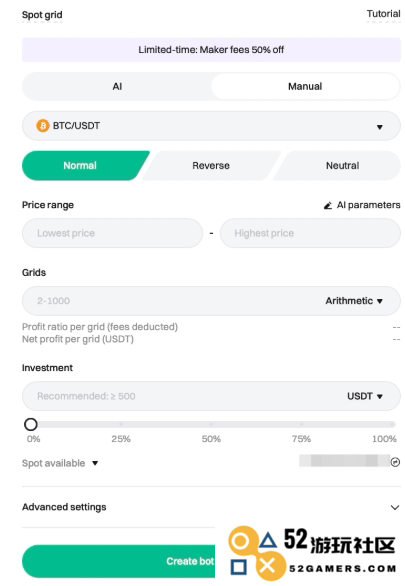405x586 pixels.
Task: Open the Arithmetic grid type dropdown
Action: click(x=354, y=301)
